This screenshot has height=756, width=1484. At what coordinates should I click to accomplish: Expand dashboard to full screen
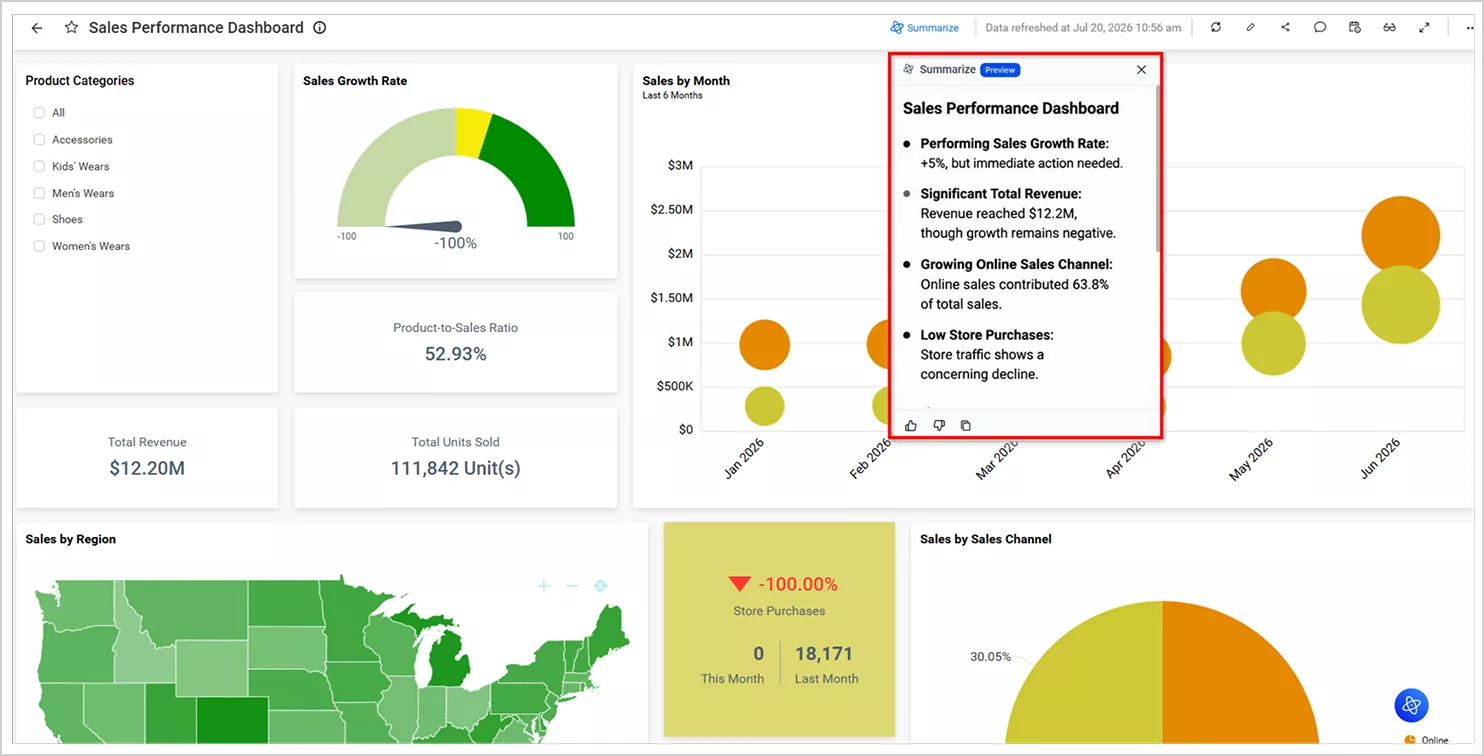tap(1424, 28)
